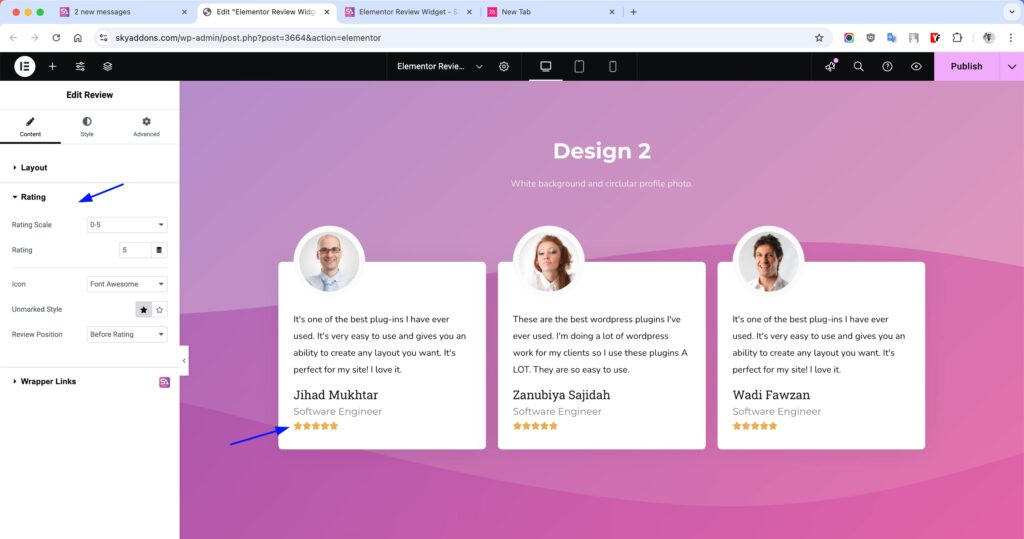
Task: Open the Icon Font Awesome dropdown
Action: (127, 284)
